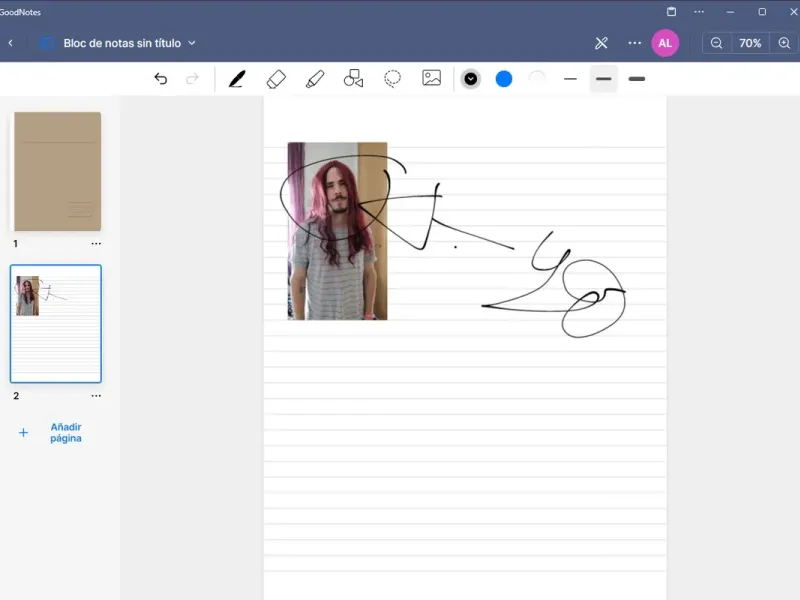Choose the thin stroke width
The image size is (800, 600).
[x=571, y=79]
